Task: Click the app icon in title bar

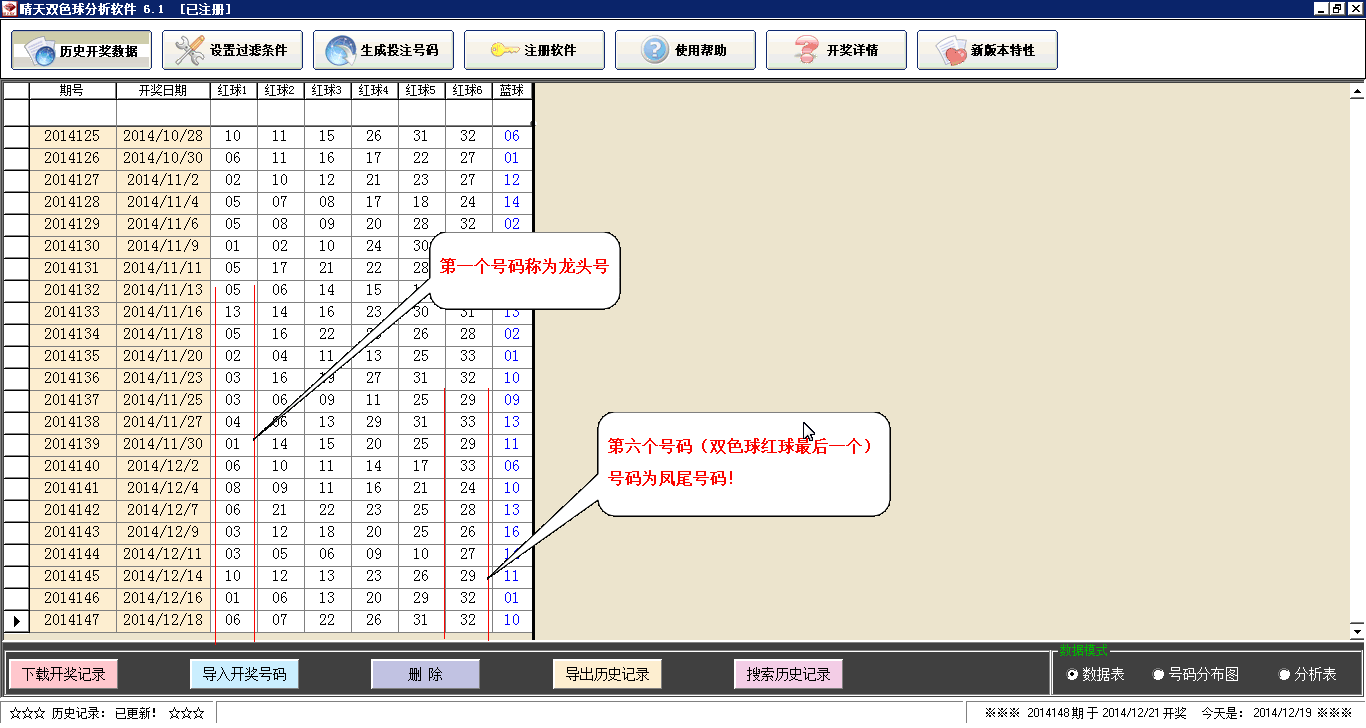Action: coord(9,8)
